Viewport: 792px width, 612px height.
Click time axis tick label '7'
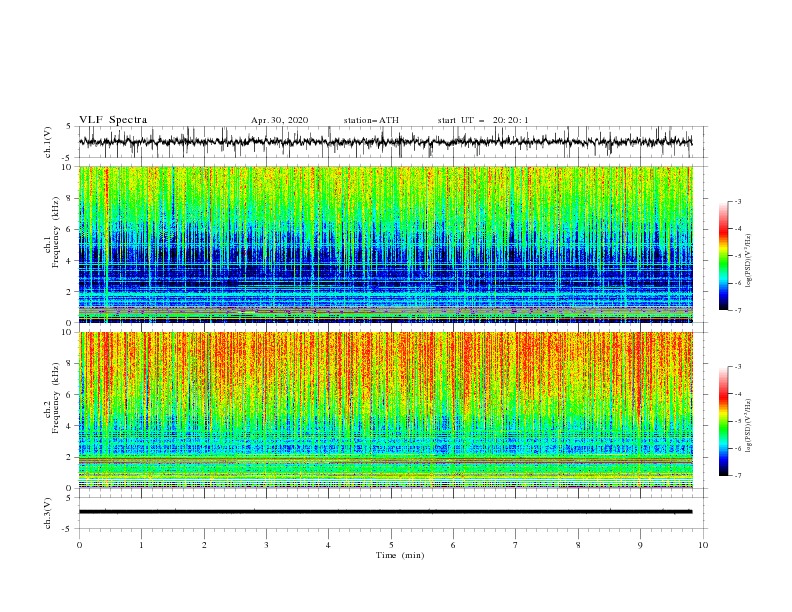(516, 545)
